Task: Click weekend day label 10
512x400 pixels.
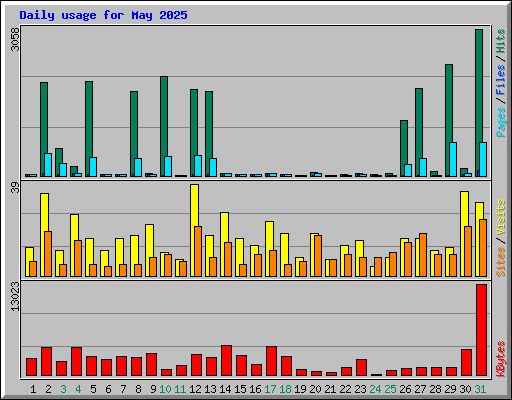Action: coord(165,389)
